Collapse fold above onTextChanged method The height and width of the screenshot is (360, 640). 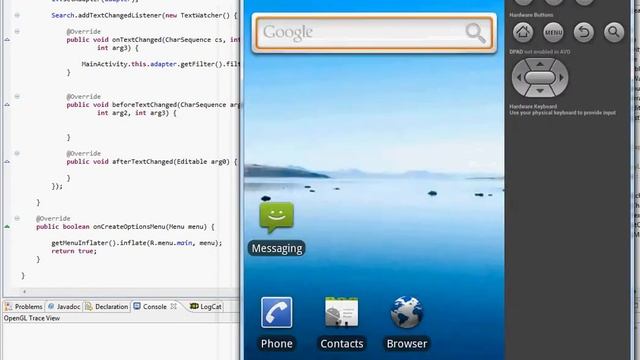pos(17,31)
